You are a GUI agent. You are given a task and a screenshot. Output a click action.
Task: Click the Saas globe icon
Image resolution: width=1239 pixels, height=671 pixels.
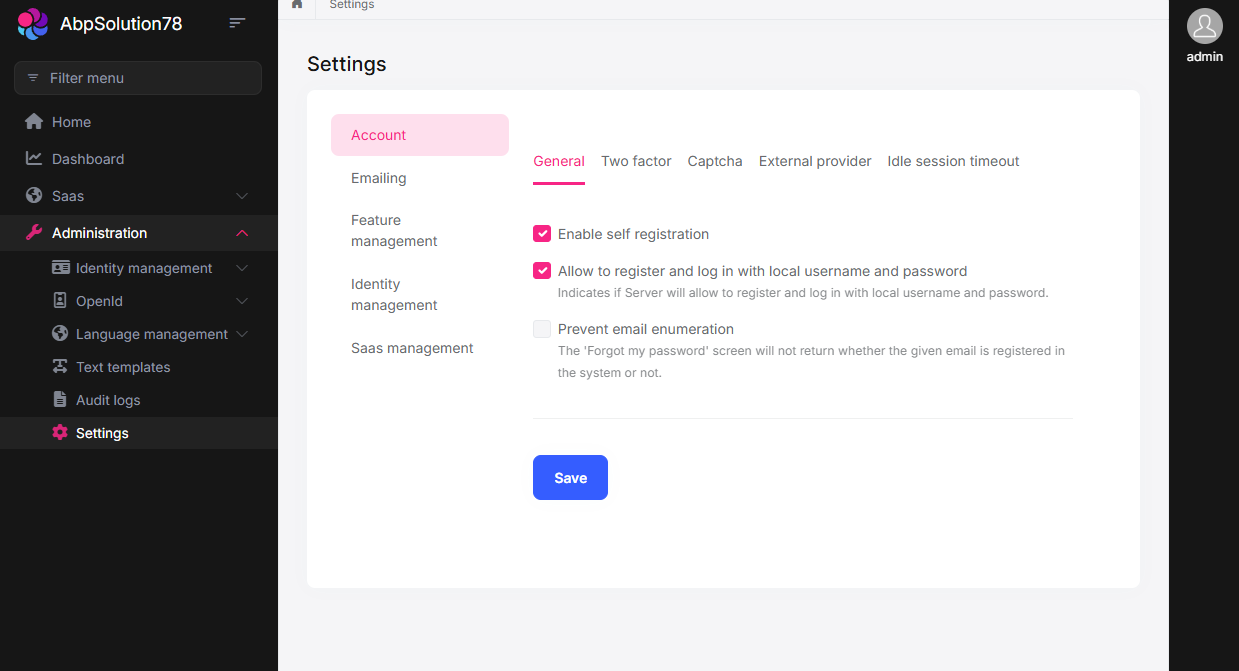34,195
